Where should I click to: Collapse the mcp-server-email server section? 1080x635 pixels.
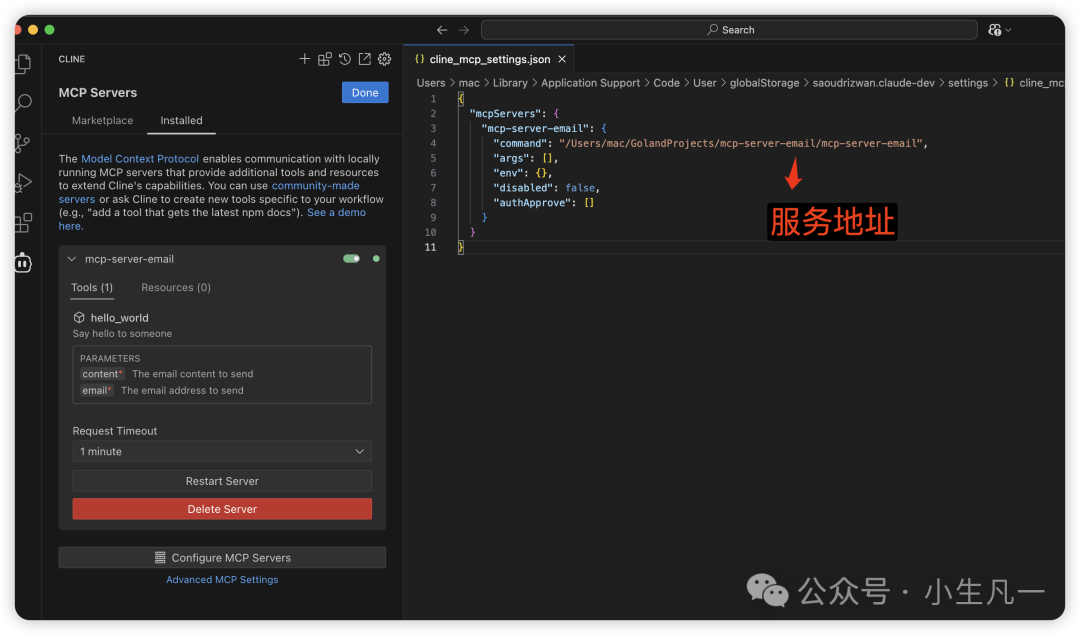click(72, 259)
